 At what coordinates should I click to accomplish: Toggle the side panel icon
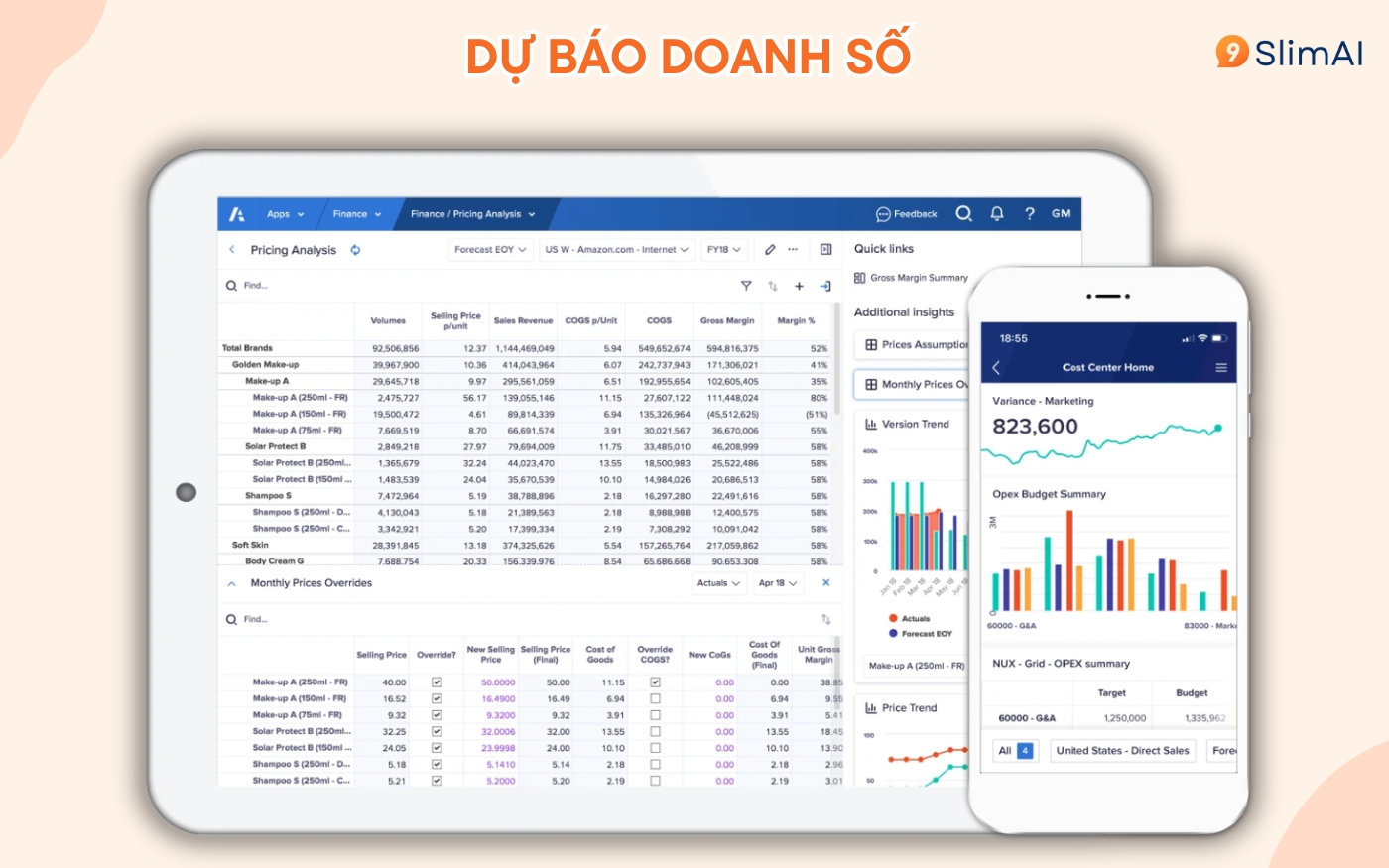825,250
